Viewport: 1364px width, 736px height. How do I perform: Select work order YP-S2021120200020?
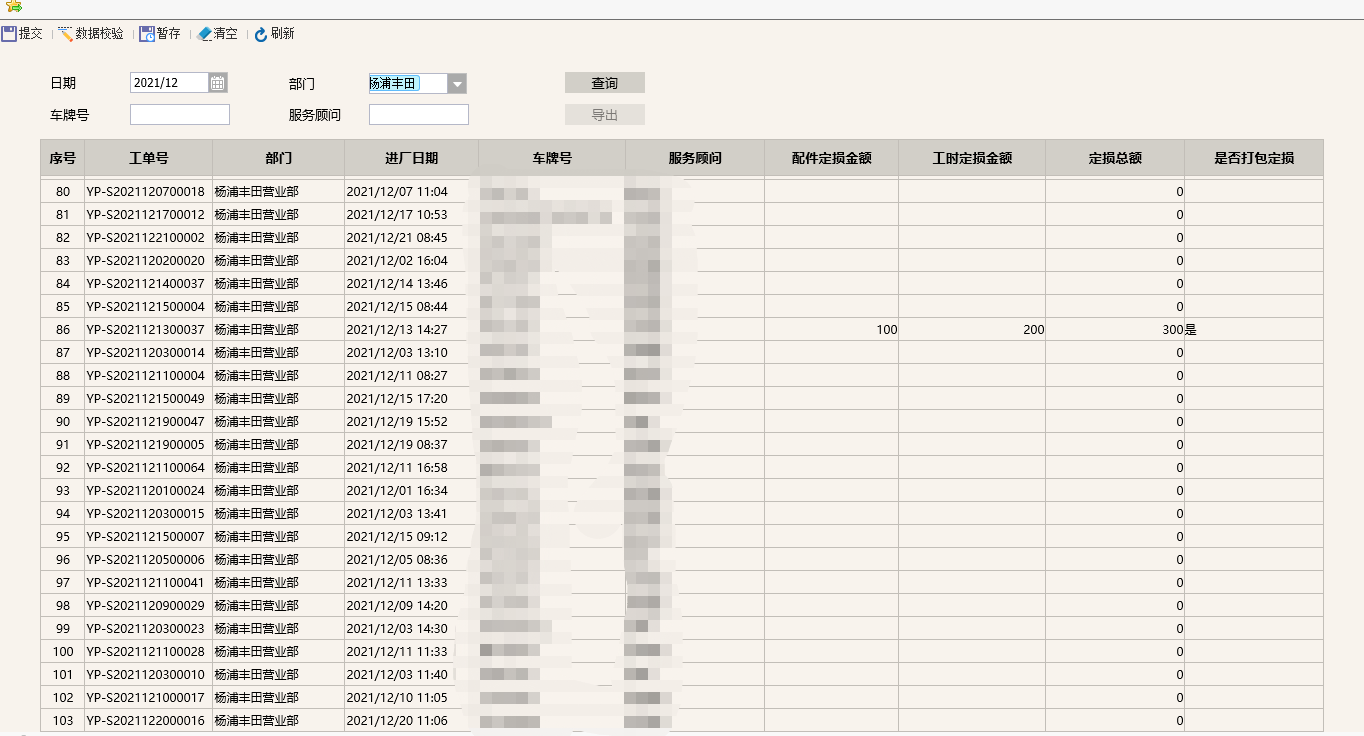(145, 261)
